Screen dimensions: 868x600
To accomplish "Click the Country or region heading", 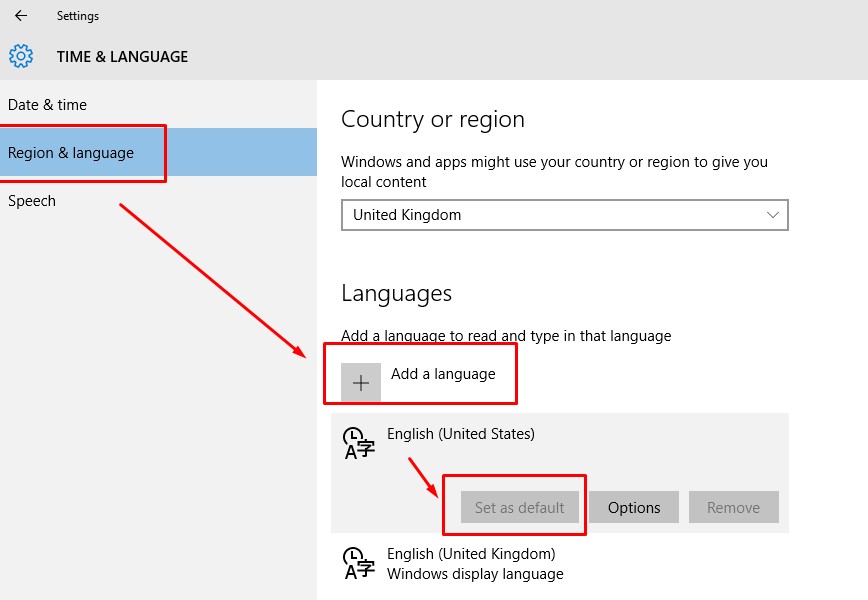I will click(x=432, y=119).
